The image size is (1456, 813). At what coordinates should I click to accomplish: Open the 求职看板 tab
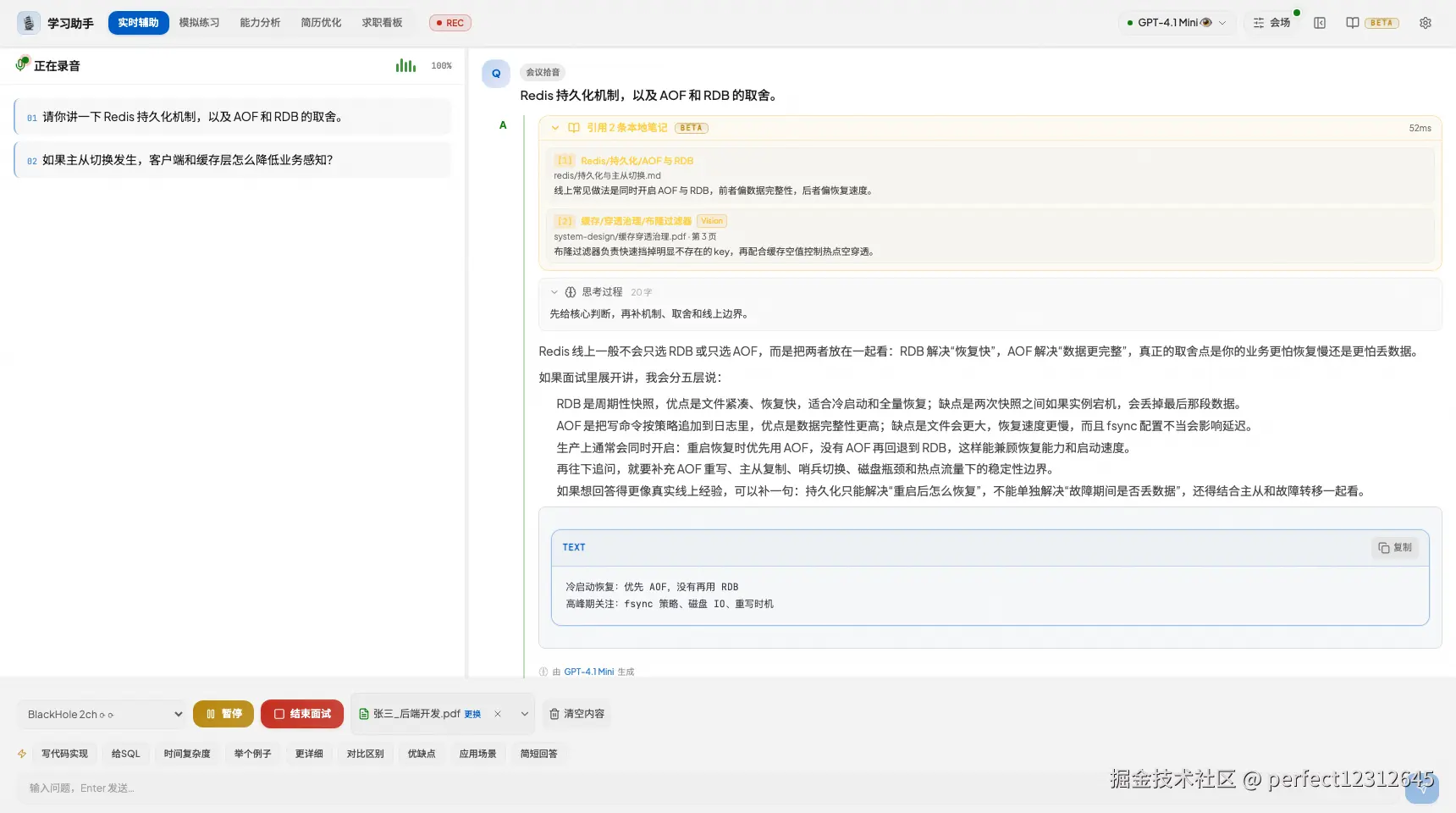pos(382,23)
